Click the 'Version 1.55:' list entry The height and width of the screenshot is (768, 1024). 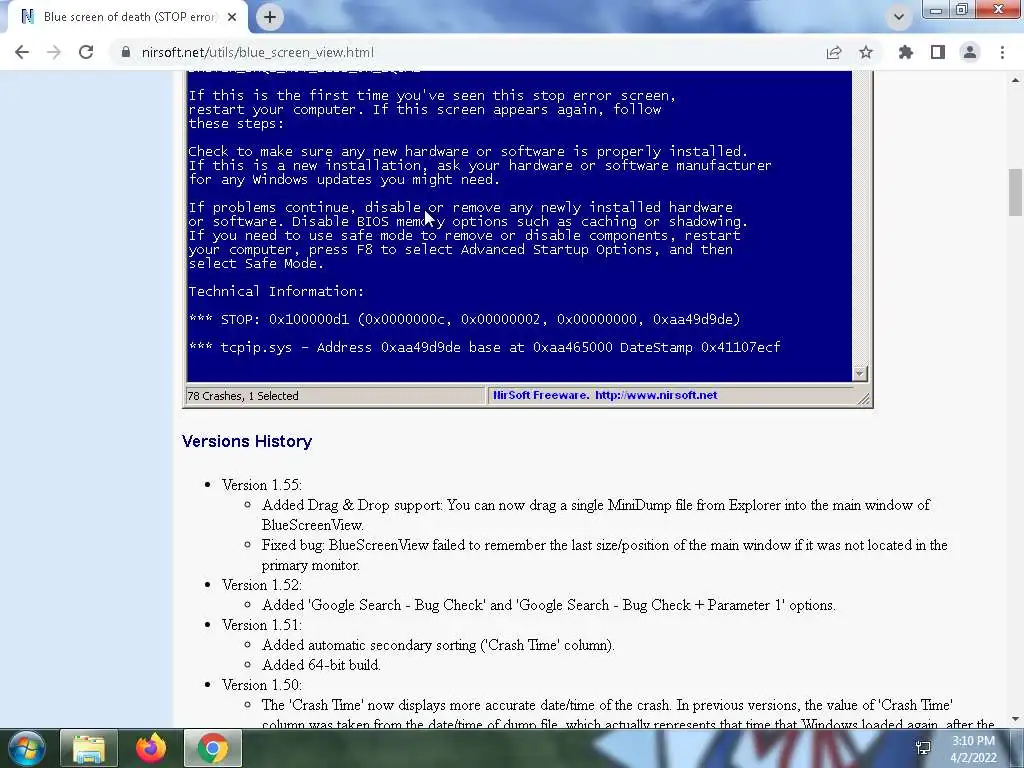tap(261, 485)
